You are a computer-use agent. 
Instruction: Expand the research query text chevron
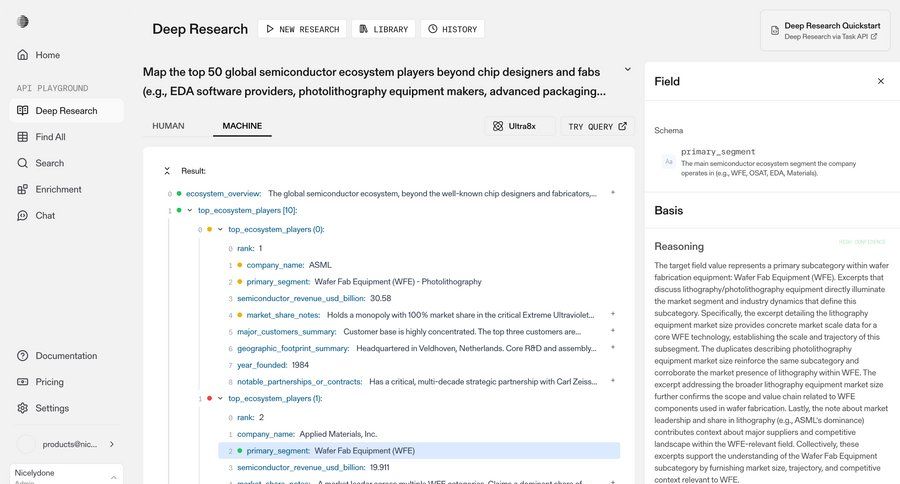click(628, 70)
